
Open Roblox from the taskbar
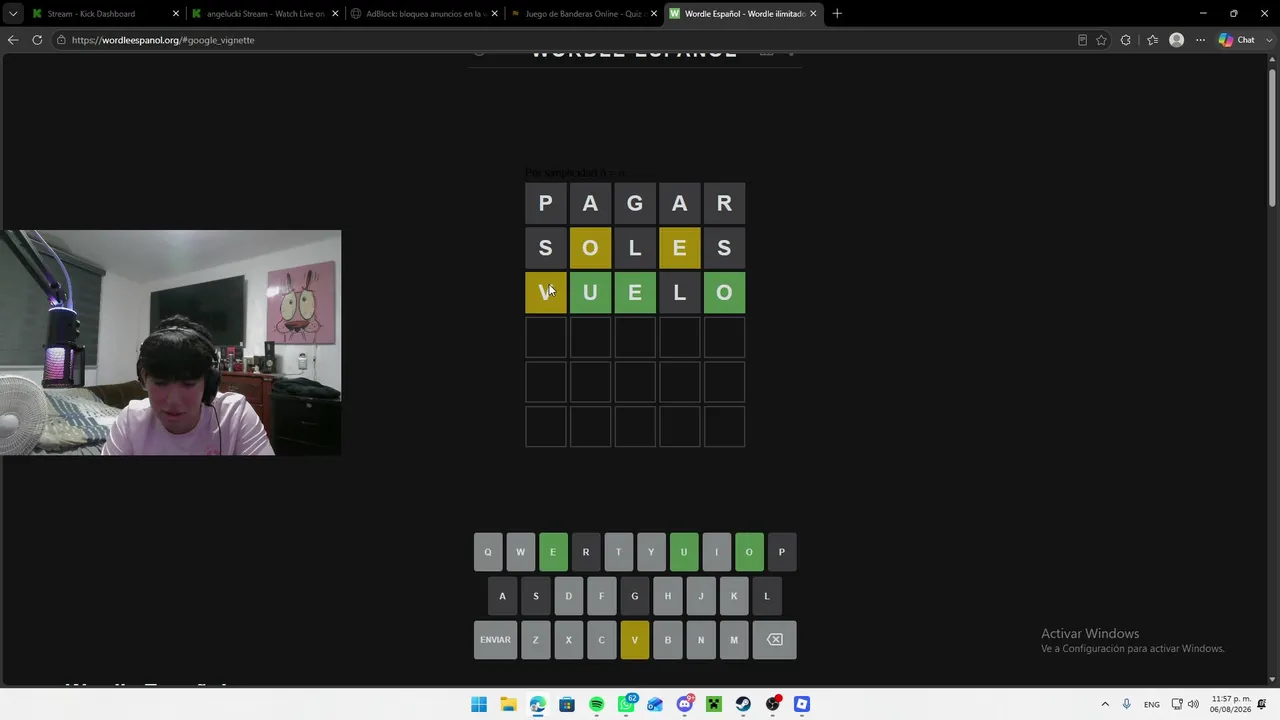pyautogui.click(x=802, y=704)
